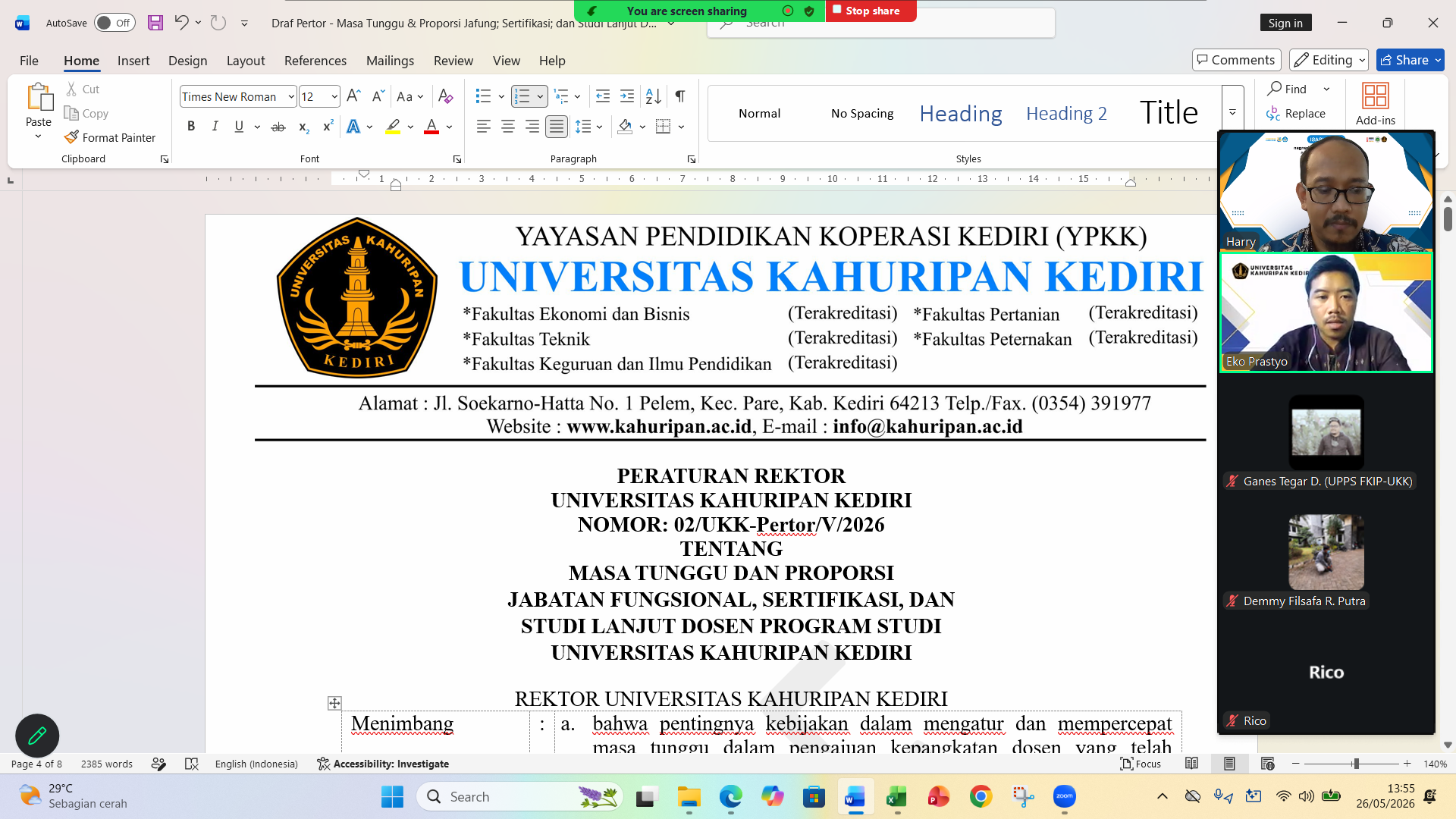Open the Comments pane
This screenshot has height=819, width=1456.
pyautogui.click(x=1236, y=60)
